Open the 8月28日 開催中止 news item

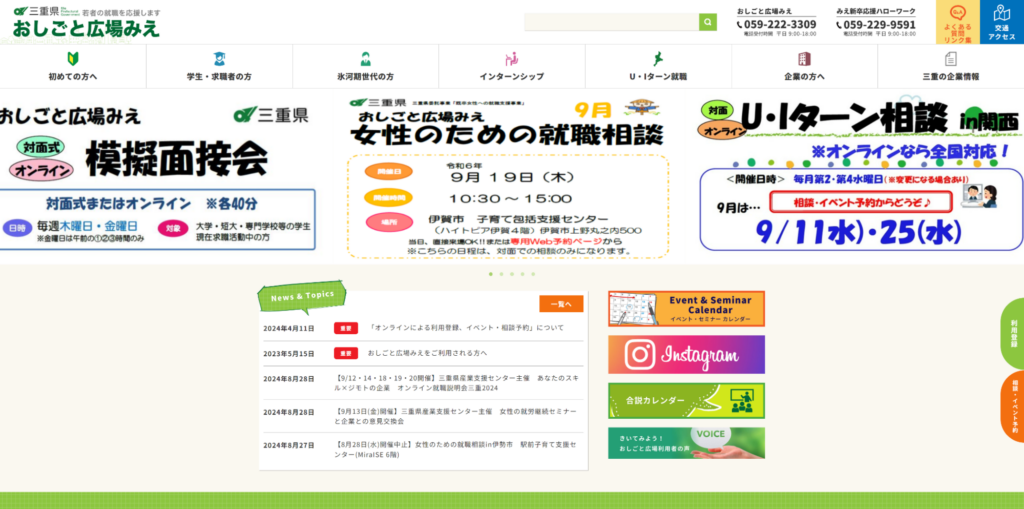pyautogui.click(x=456, y=450)
